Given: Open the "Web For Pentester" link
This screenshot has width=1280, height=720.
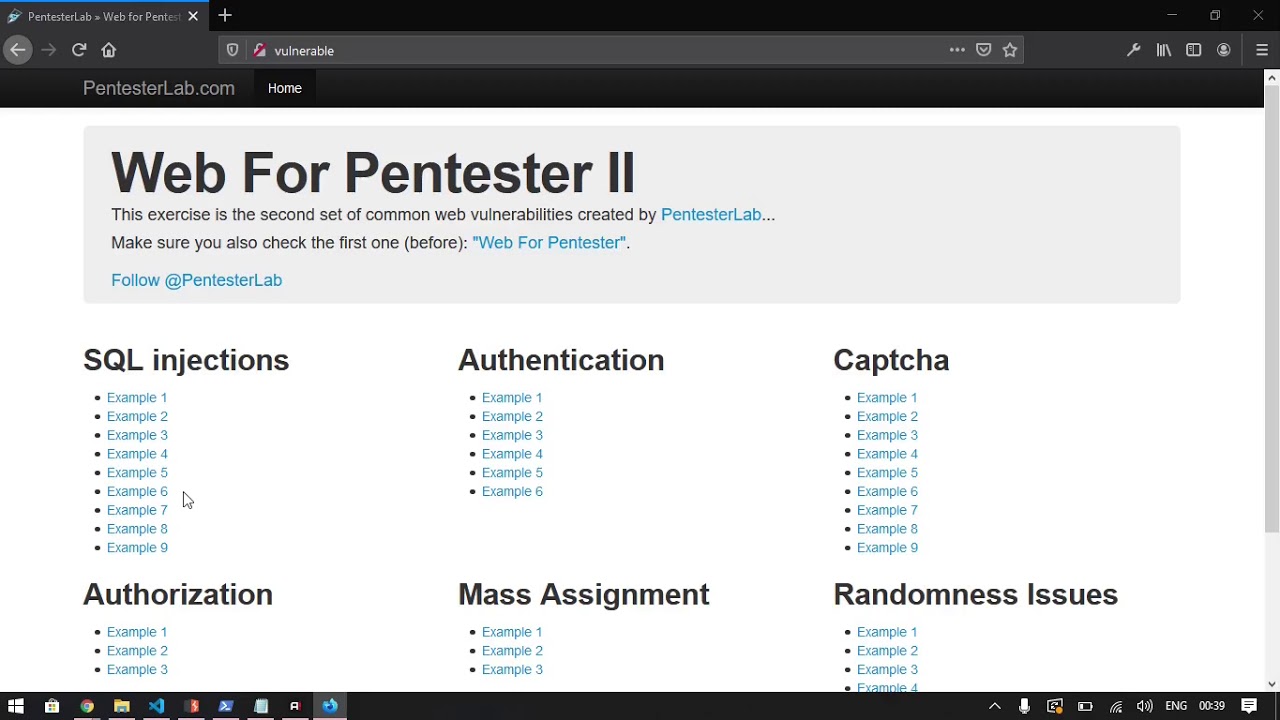Looking at the screenshot, I should point(549,242).
